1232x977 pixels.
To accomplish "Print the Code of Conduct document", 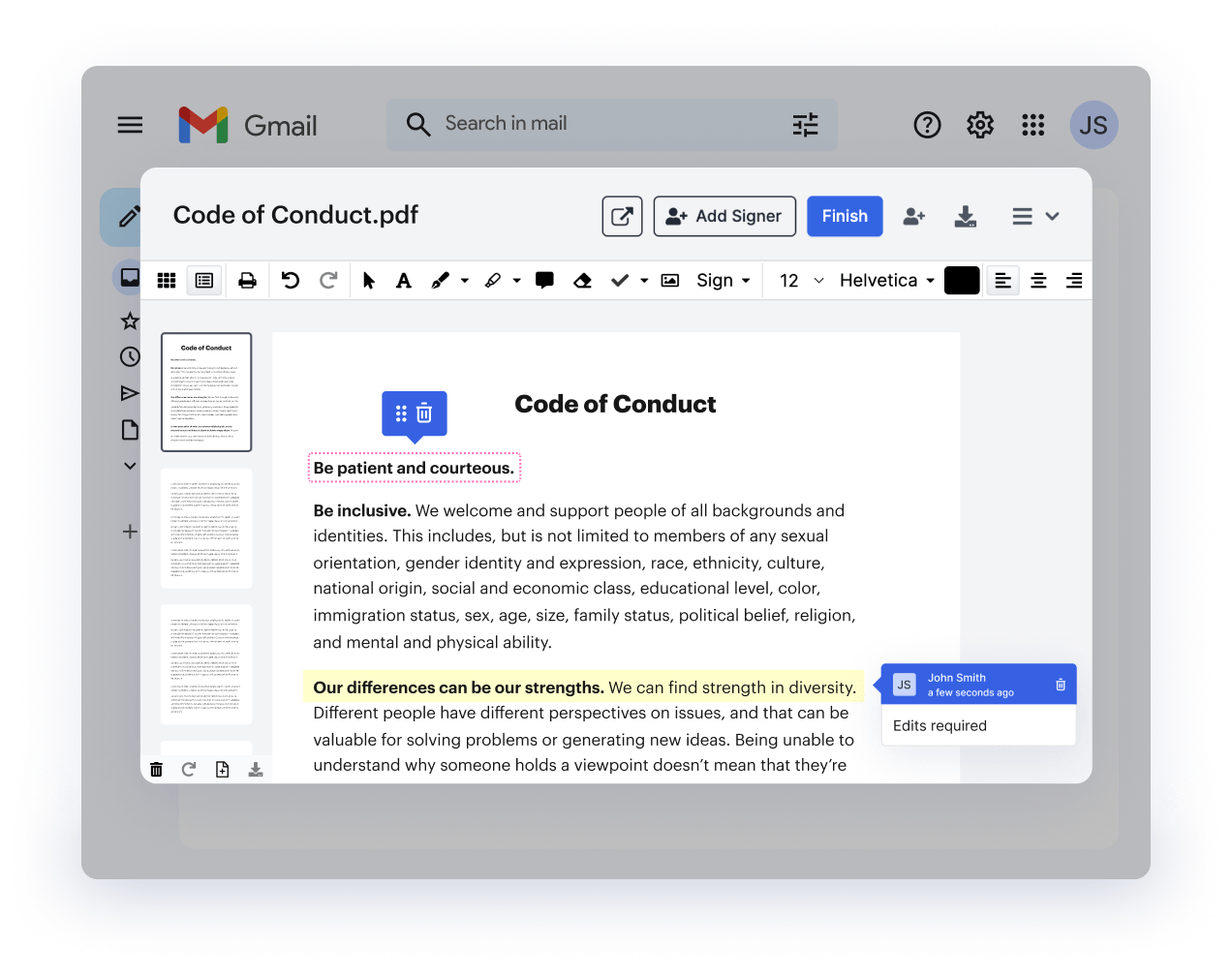I will tap(247, 280).
